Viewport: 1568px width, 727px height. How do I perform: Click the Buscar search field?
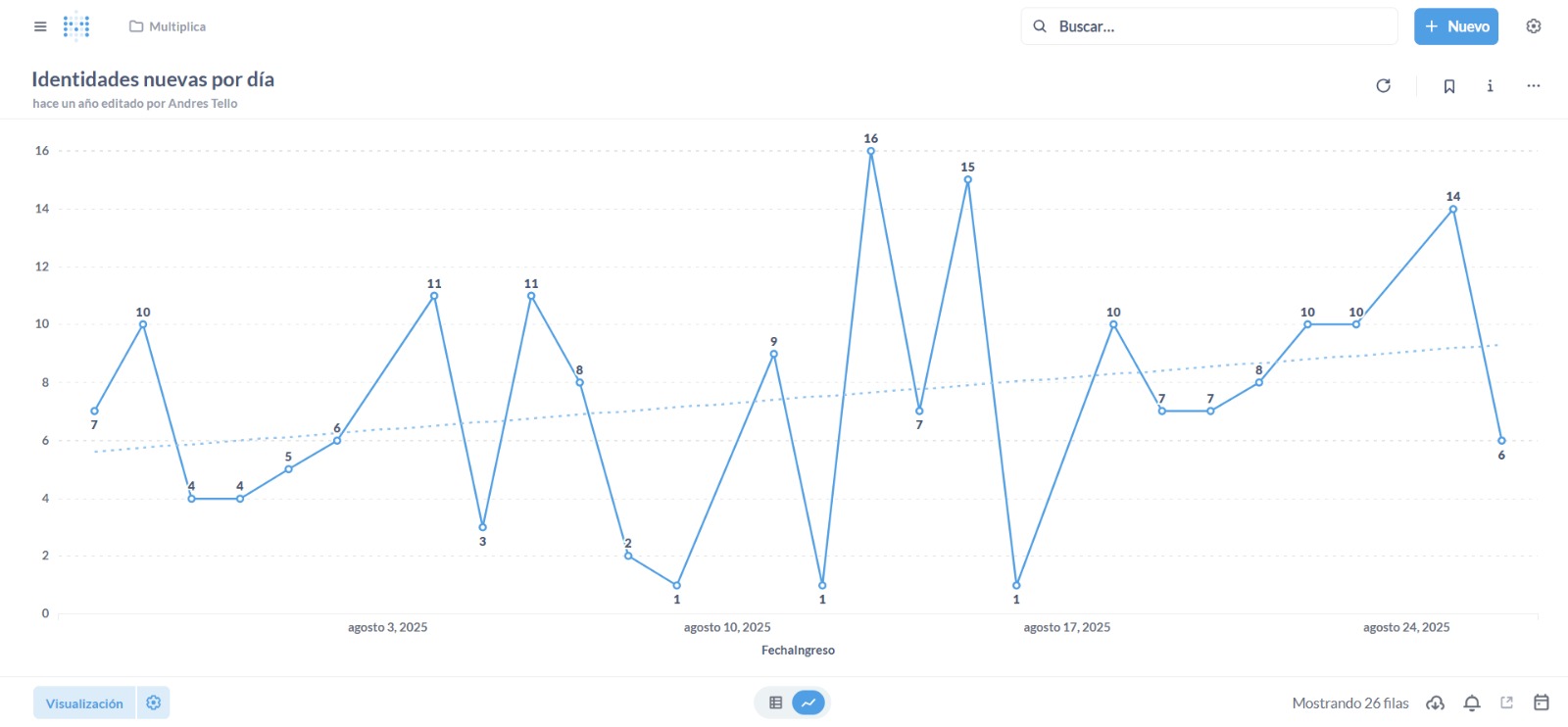[1209, 26]
